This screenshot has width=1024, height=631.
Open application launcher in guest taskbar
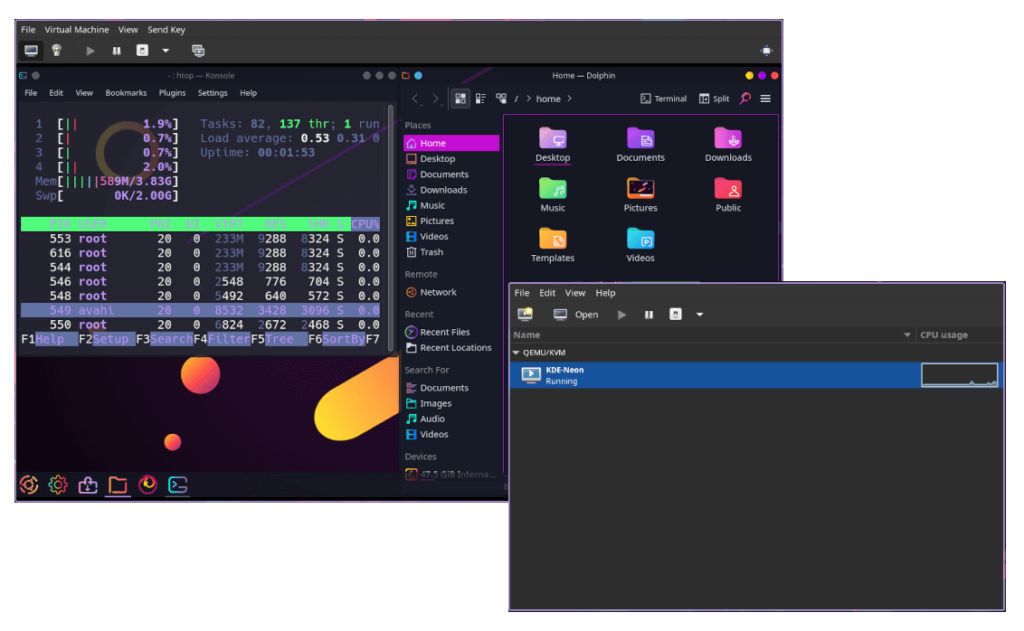(29, 485)
